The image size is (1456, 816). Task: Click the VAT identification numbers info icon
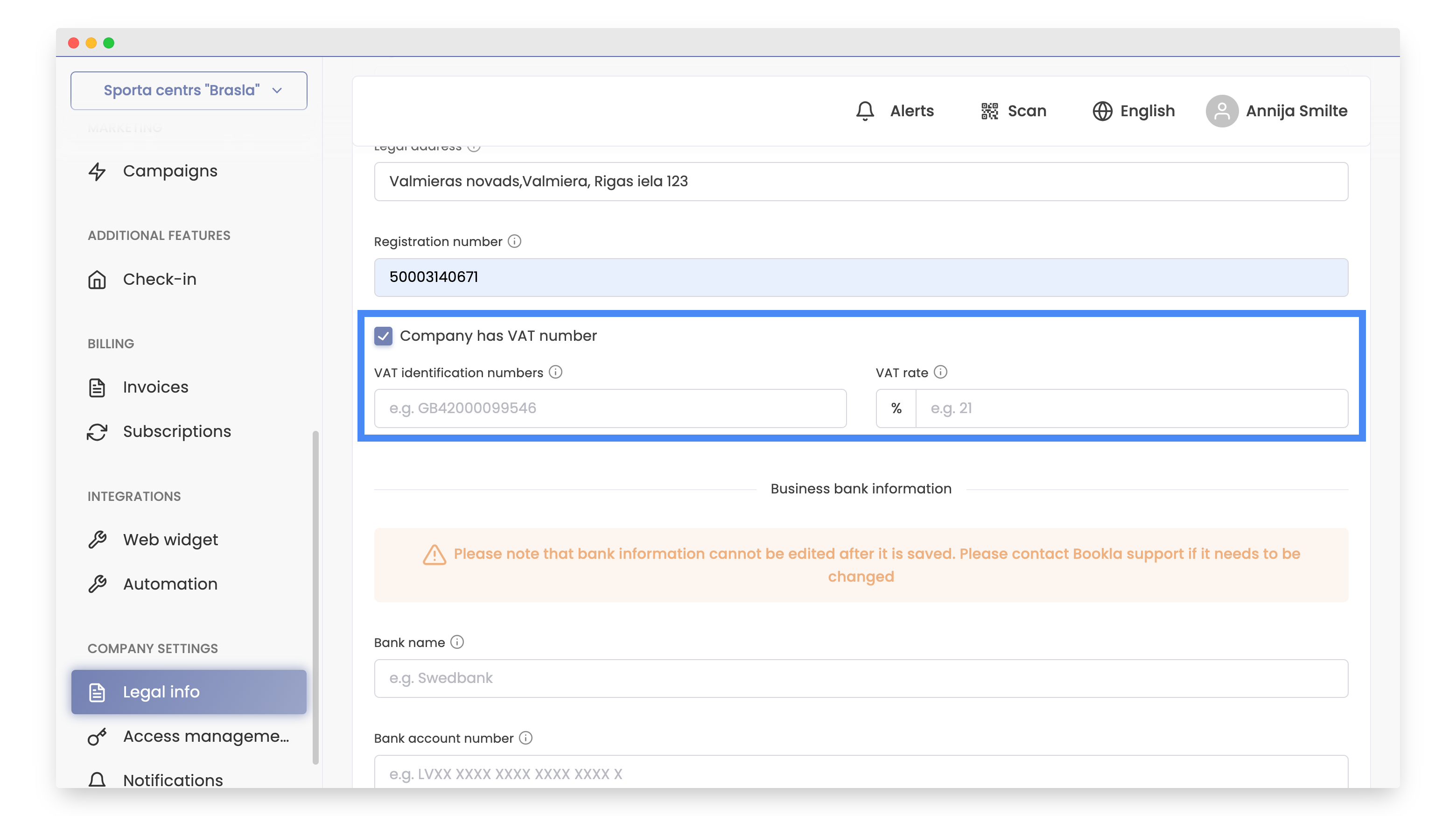556,372
